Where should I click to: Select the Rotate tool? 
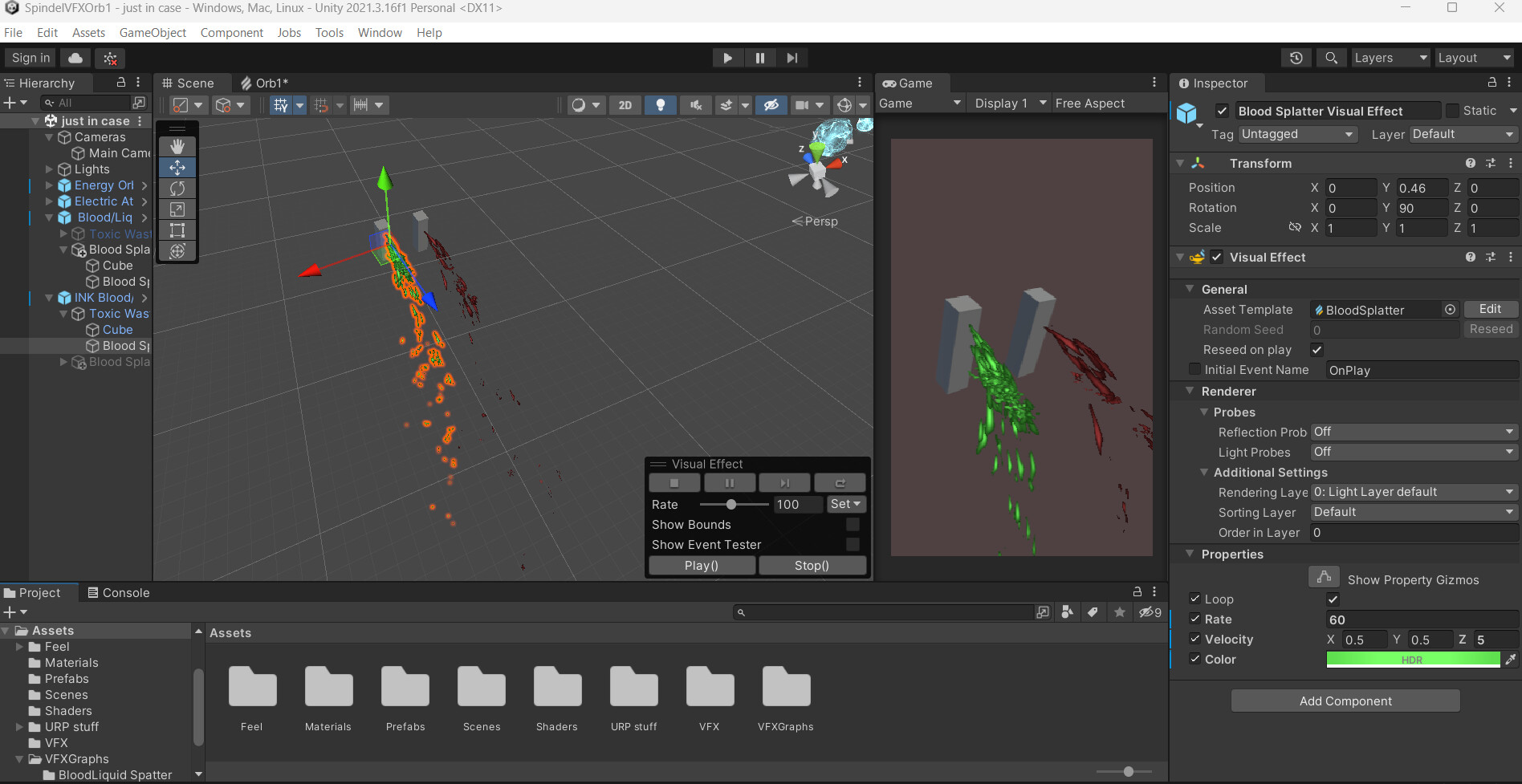point(177,188)
